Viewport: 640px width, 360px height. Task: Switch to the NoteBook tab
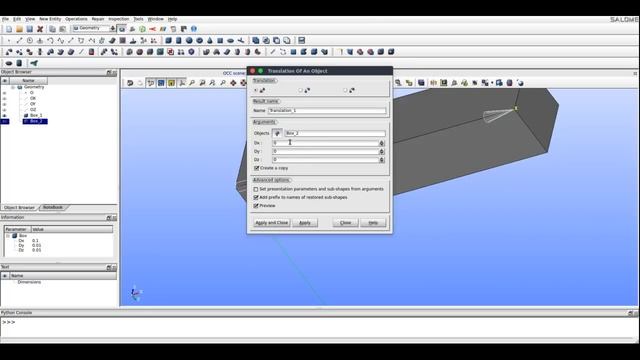coord(53,208)
